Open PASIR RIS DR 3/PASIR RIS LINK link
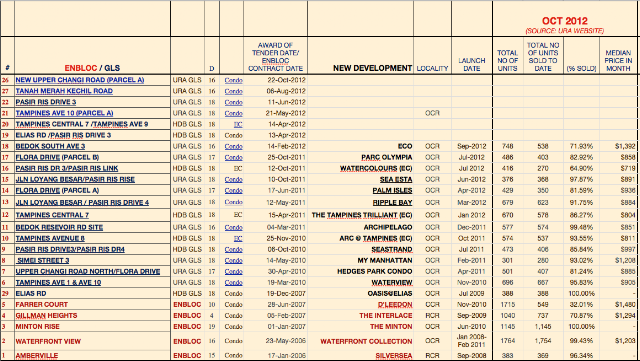The image size is (640, 361). 67,168
